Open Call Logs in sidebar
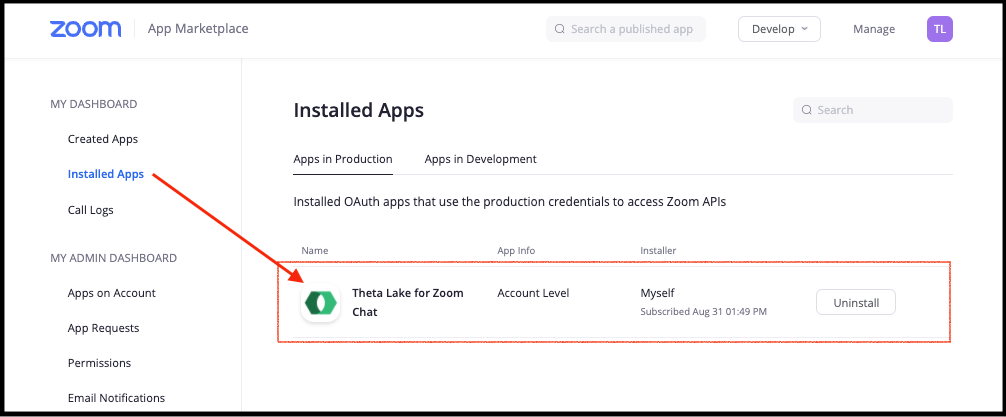This screenshot has height=417, width=1006. pos(90,210)
